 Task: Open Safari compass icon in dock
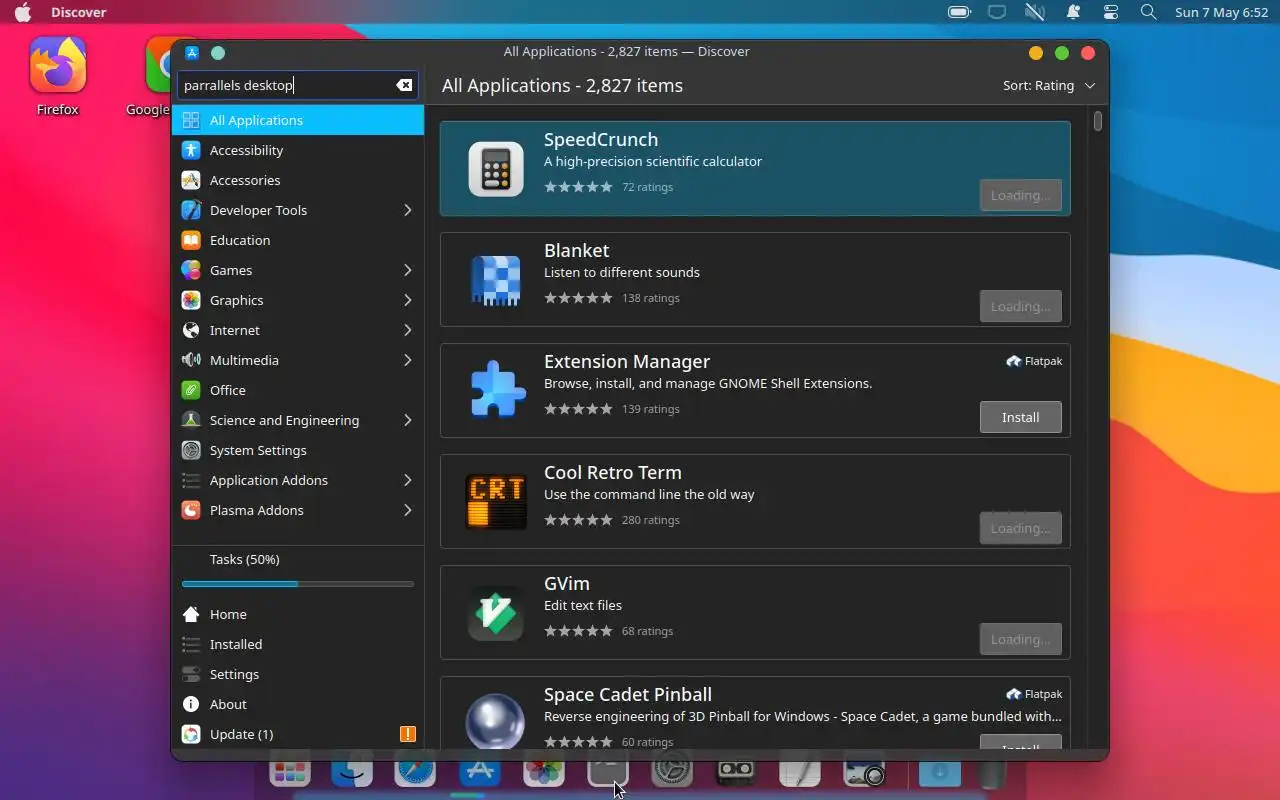415,772
